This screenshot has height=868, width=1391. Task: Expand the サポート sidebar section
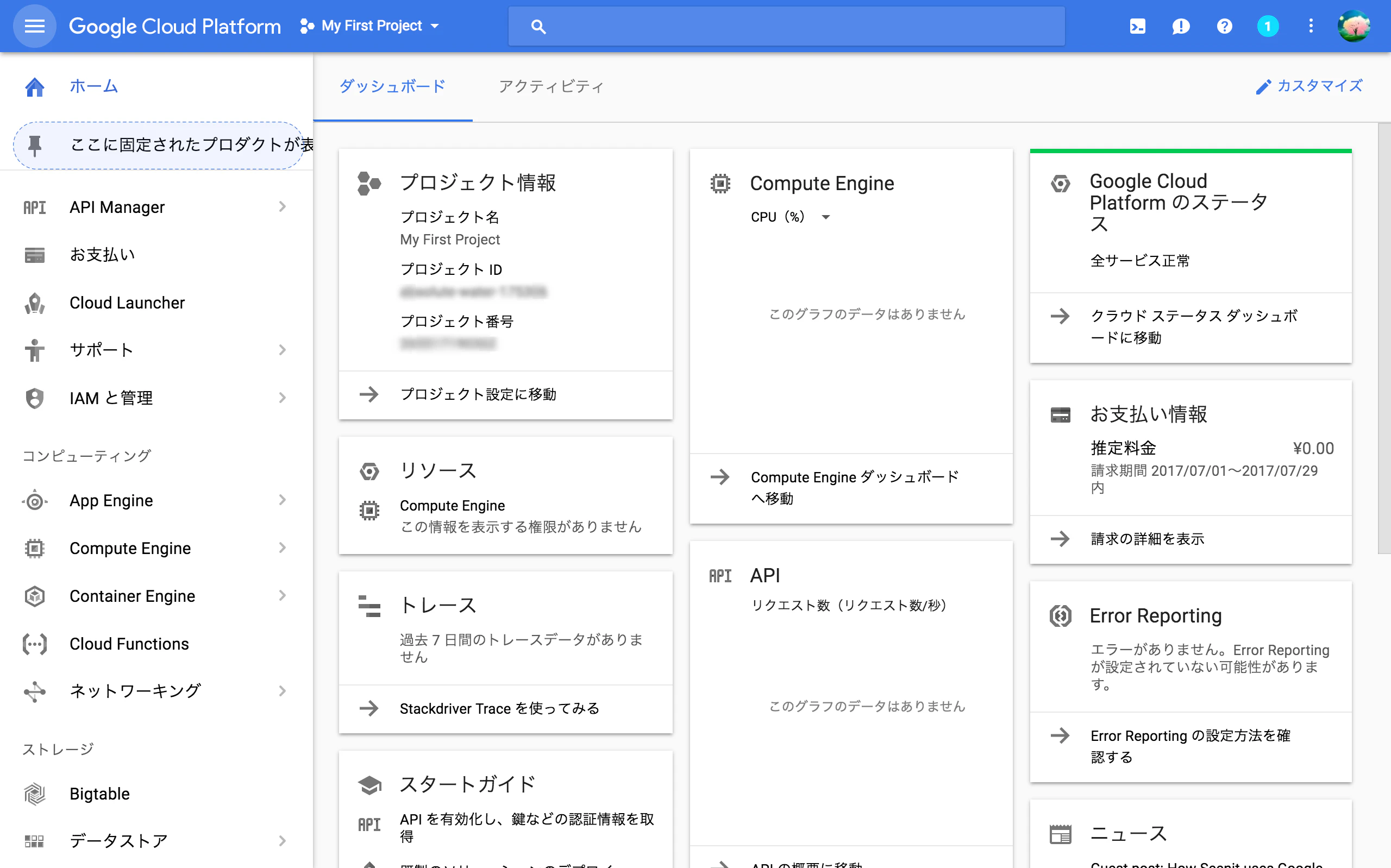pos(101,349)
